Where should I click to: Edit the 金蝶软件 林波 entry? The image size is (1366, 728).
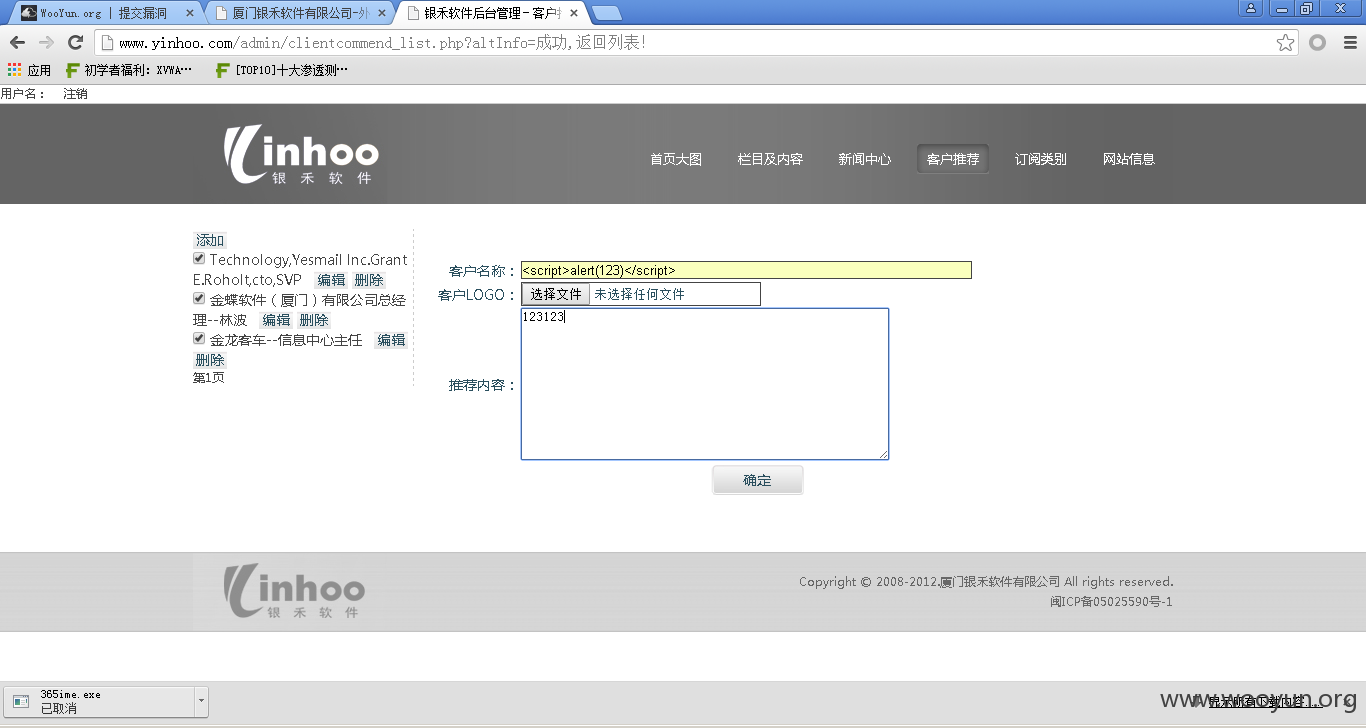point(276,320)
